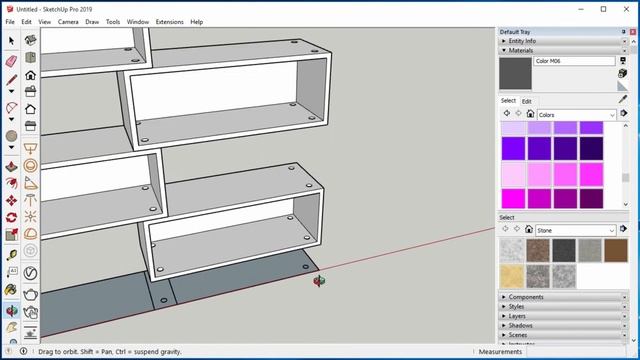Pick the Sample Paint eyedropper
Viewport: 640px width, 360px height.
click(x=623, y=99)
